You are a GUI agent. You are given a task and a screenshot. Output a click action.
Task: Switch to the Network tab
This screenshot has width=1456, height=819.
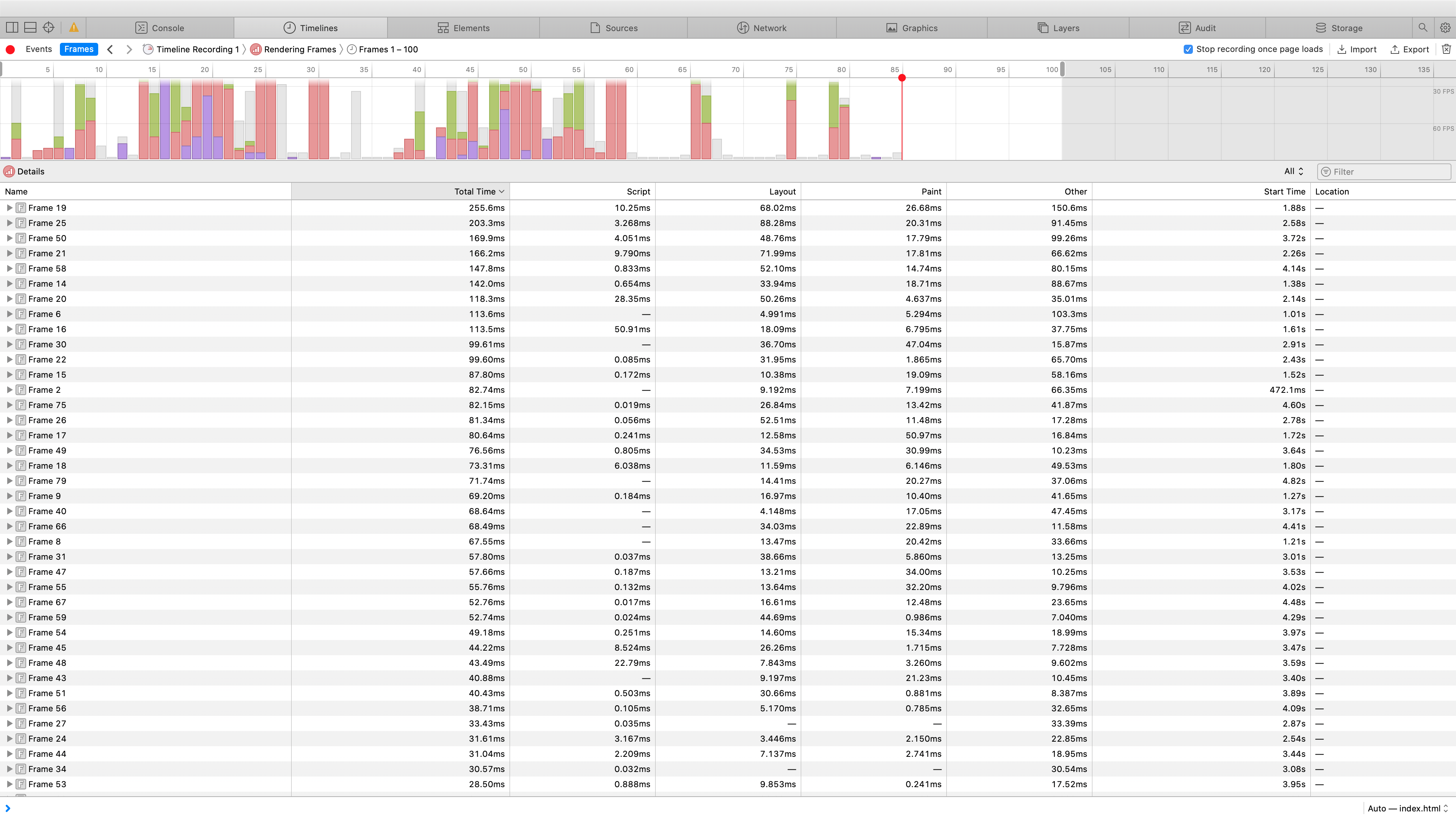point(762,27)
